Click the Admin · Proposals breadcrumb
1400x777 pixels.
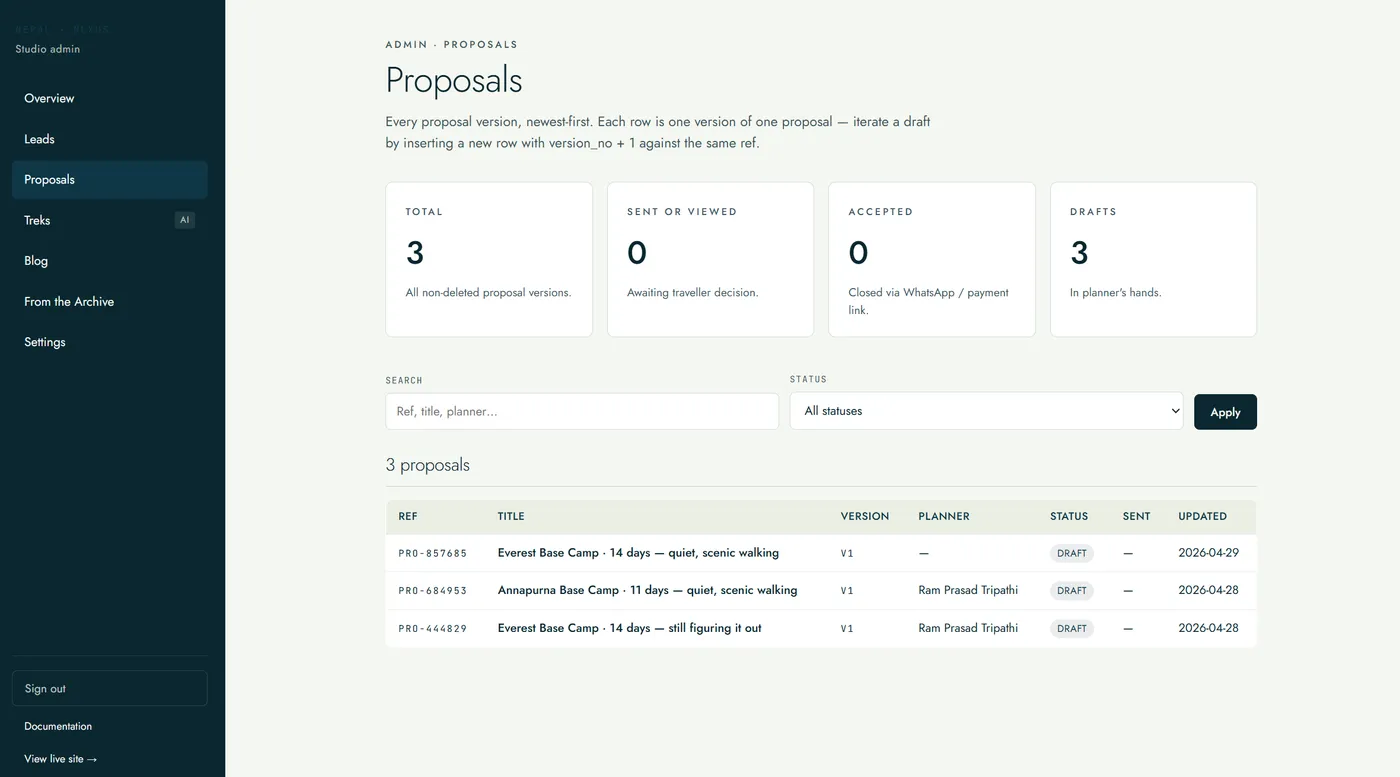[x=452, y=44]
